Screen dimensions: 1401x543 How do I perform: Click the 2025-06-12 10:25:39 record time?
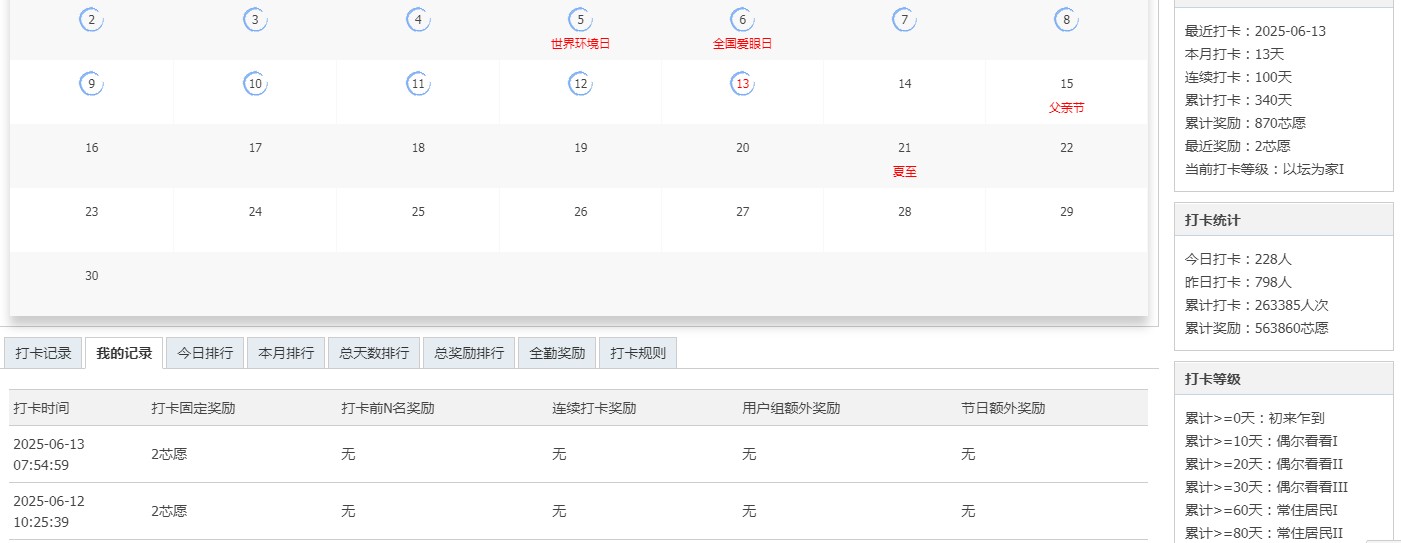(49, 510)
